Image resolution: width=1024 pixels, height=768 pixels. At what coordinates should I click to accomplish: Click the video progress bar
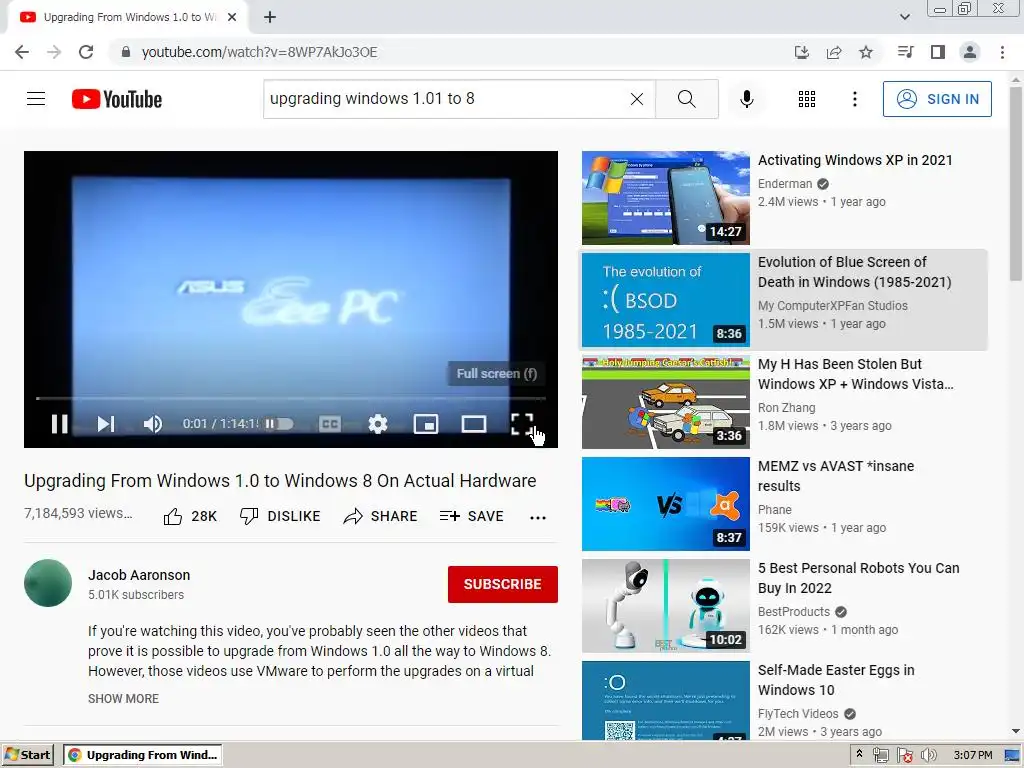291,398
